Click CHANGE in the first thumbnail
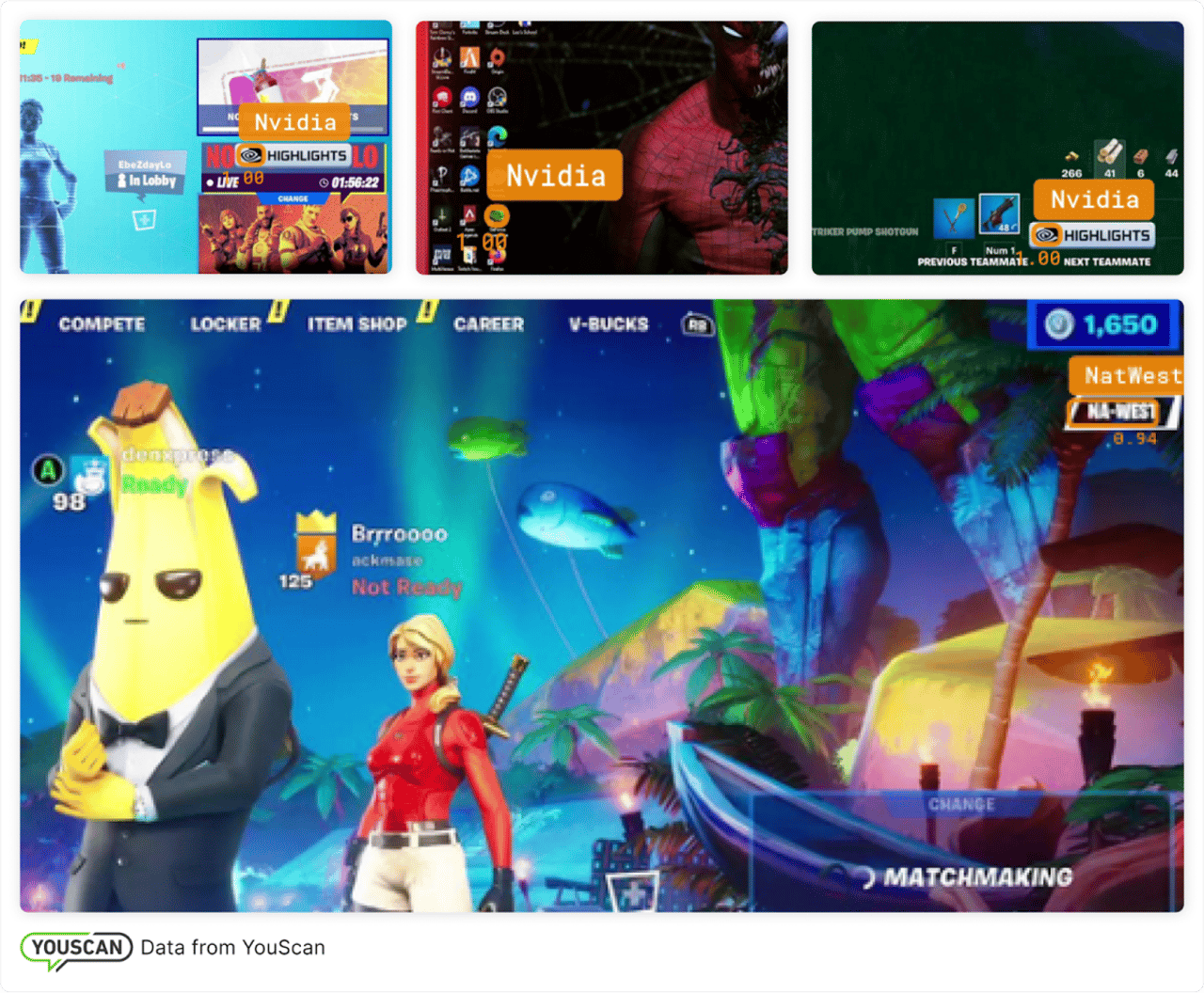This screenshot has height=993, width=1204. [293, 198]
